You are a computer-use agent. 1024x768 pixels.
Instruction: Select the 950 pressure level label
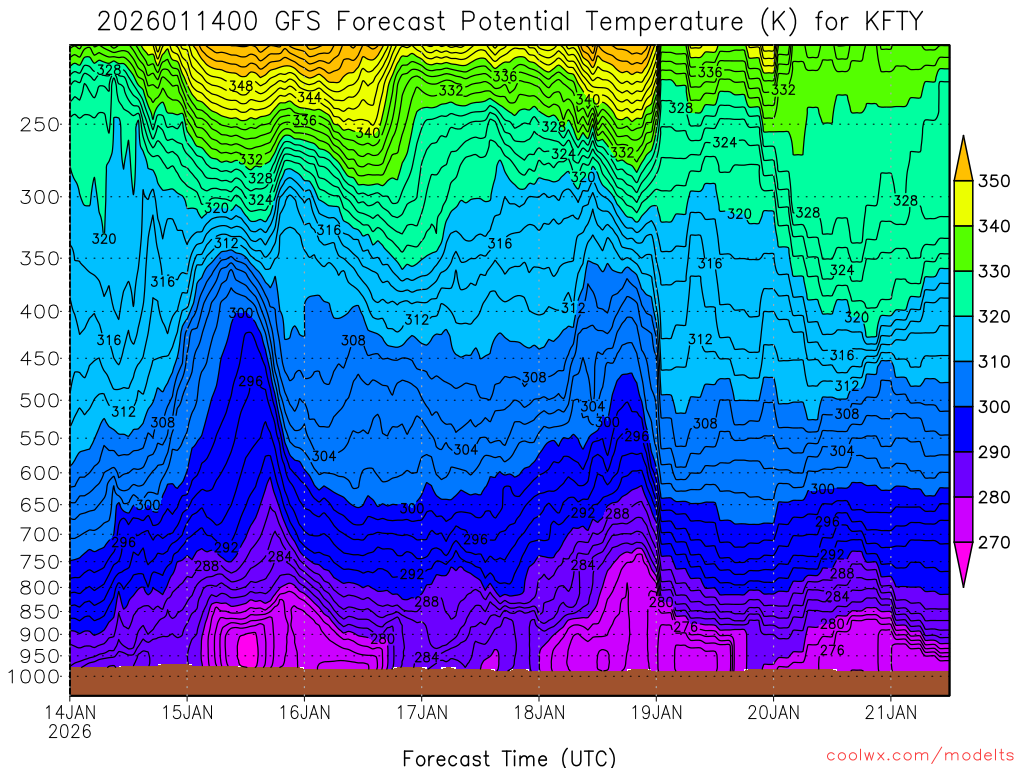click(40, 656)
